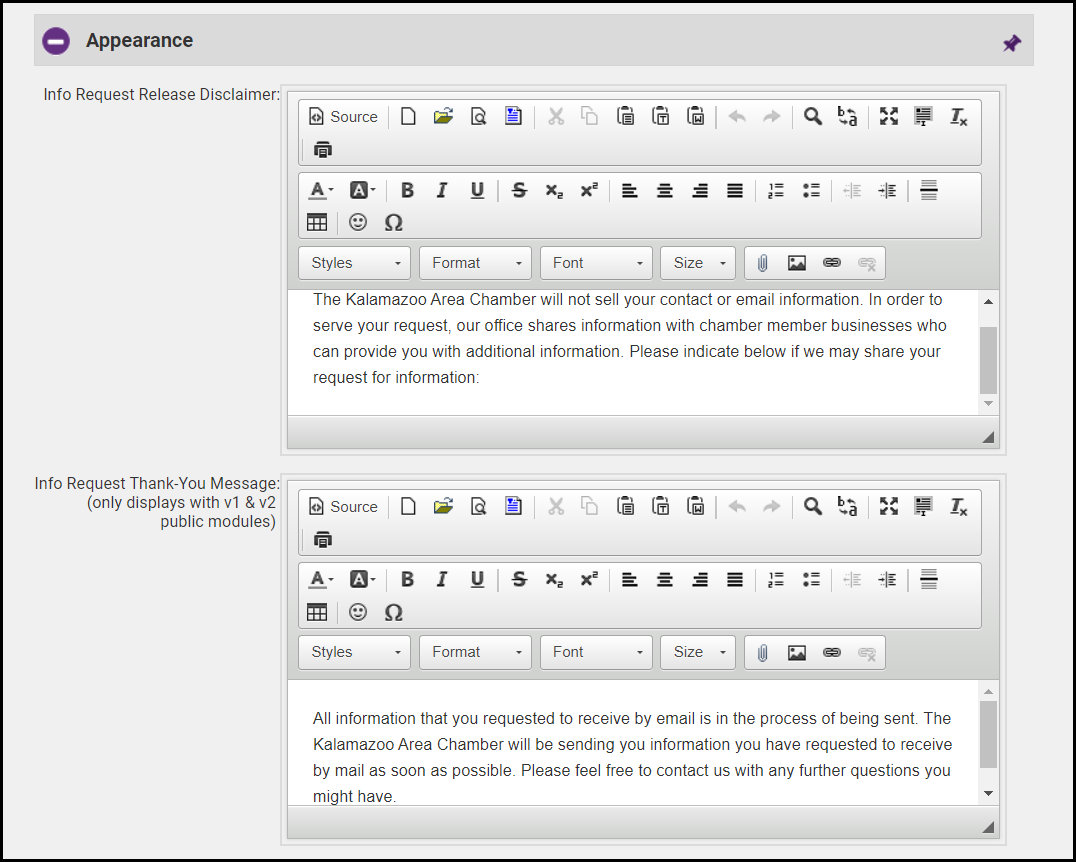
Task: Click Preview icon in Disclaimer editor
Action: [x=478, y=117]
